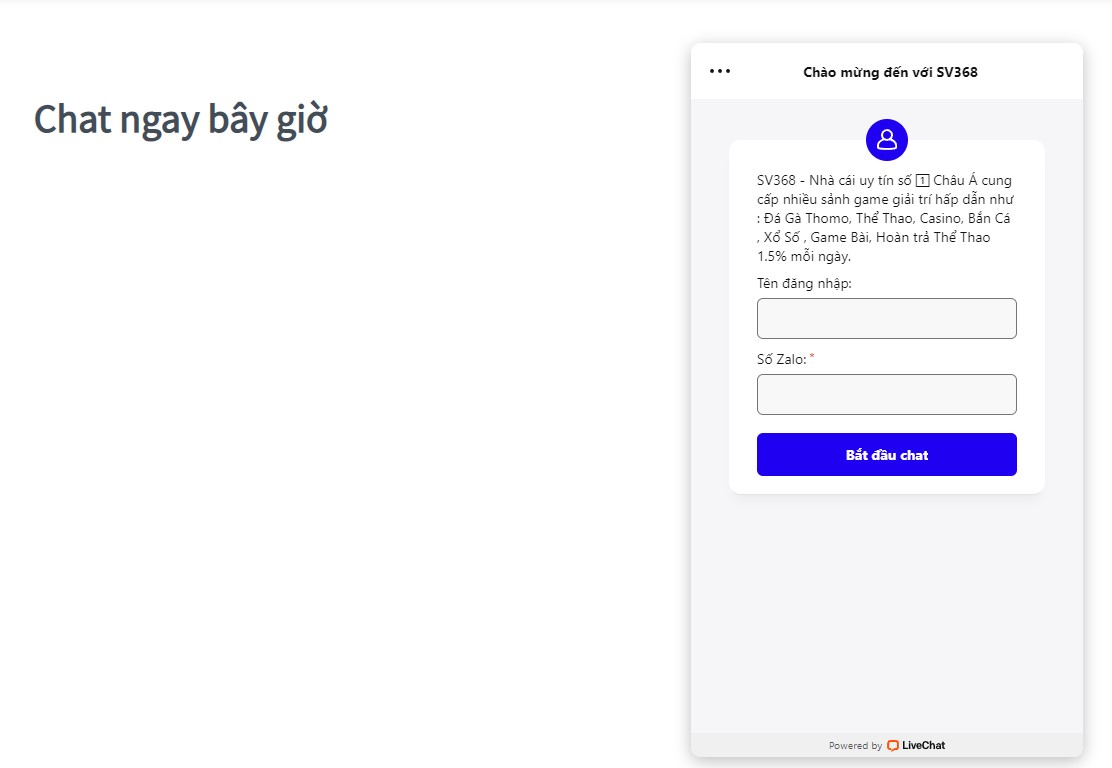
Task: Focus the Số Zalo input field
Action: click(x=886, y=394)
